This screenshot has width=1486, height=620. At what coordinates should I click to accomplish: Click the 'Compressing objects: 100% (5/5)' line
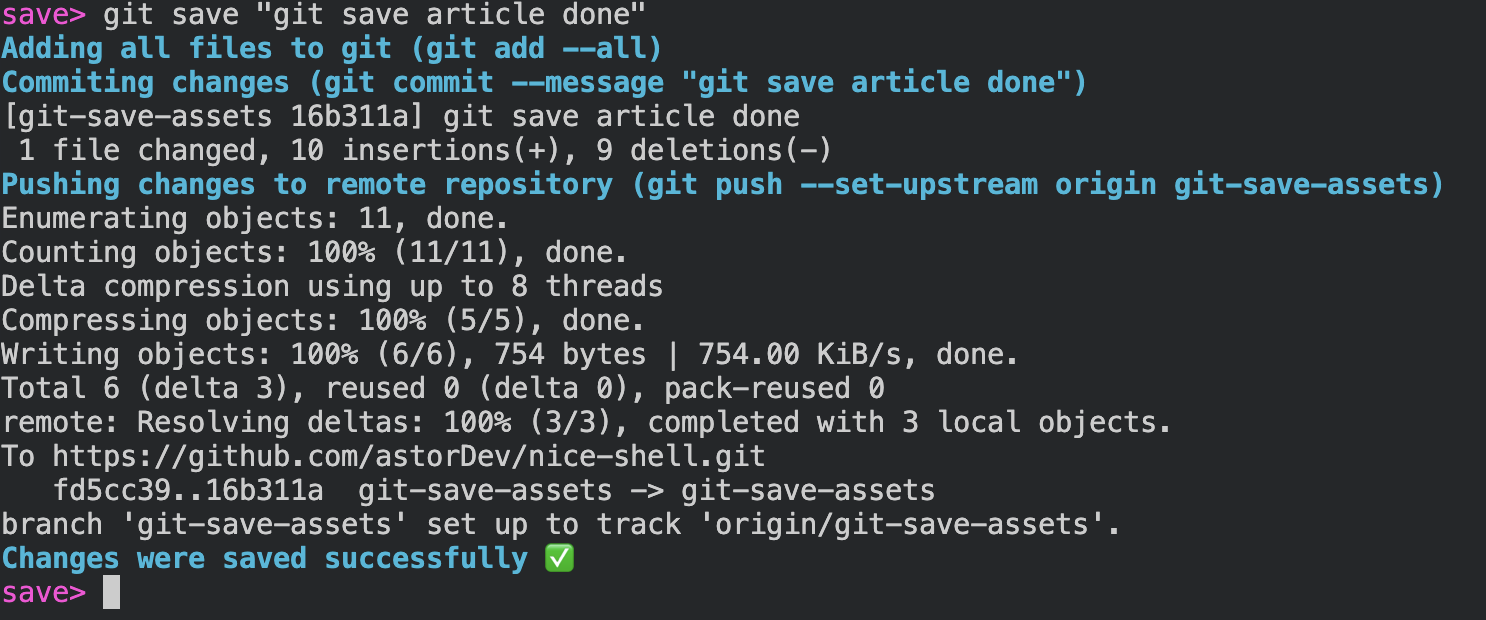[323, 320]
